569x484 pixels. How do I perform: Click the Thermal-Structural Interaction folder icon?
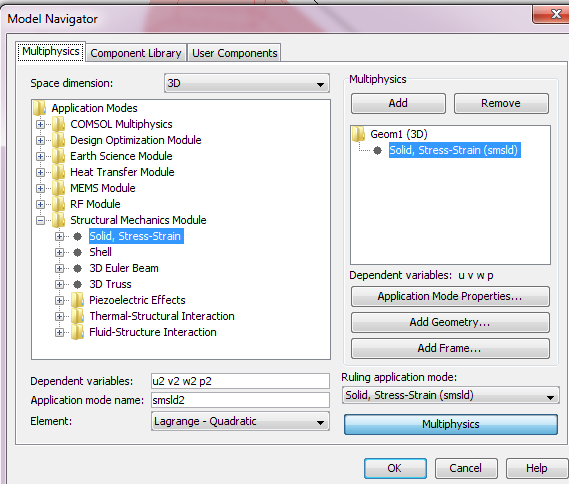click(x=77, y=316)
